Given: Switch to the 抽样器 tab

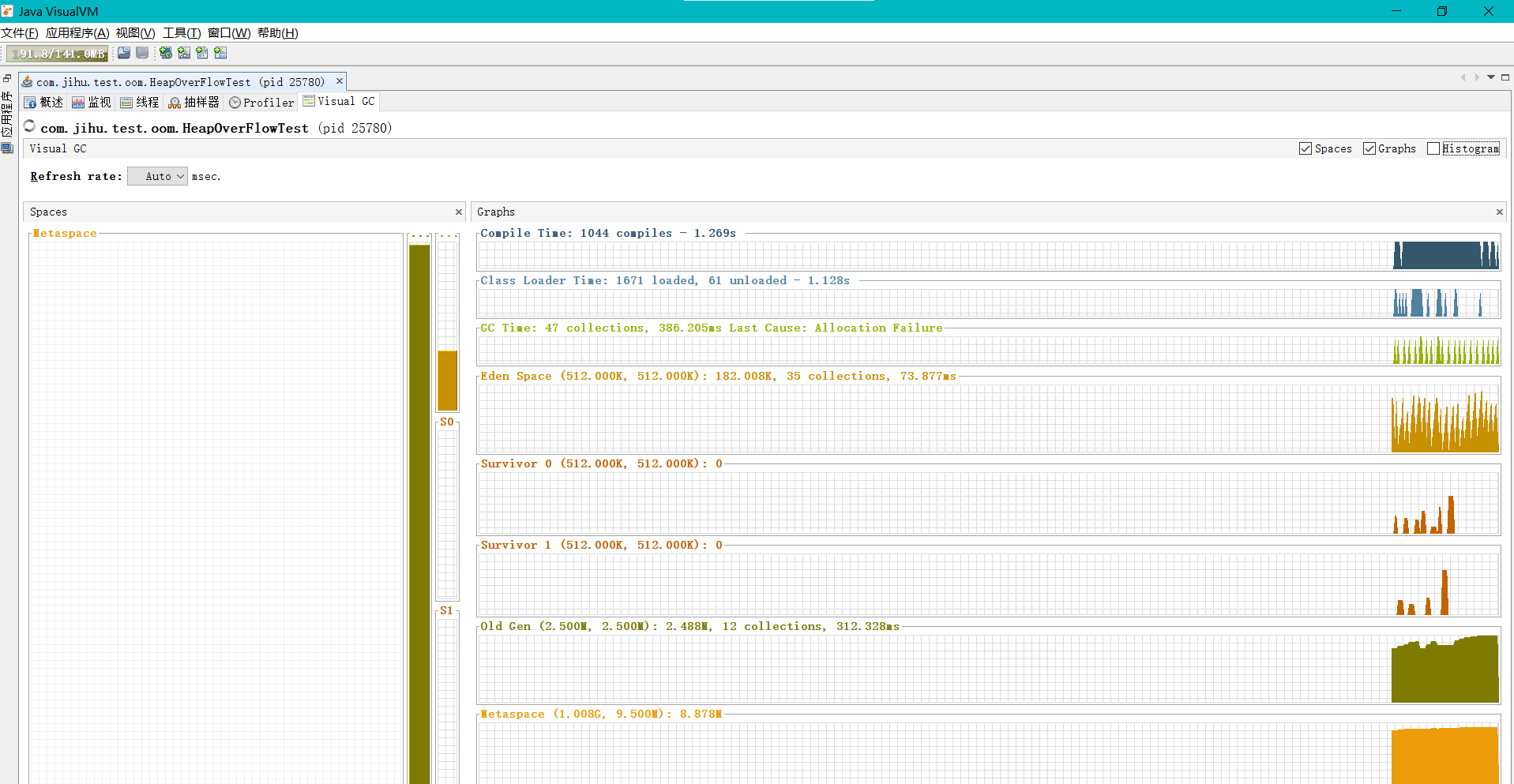Looking at the screenshot, I should coord(193,102).
